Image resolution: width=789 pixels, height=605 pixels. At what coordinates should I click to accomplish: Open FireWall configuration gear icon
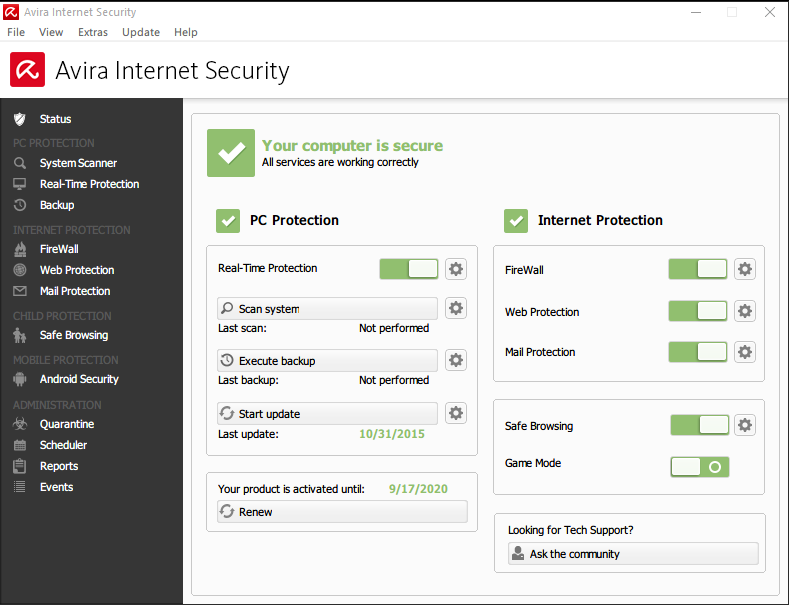(x=745, y=269)
